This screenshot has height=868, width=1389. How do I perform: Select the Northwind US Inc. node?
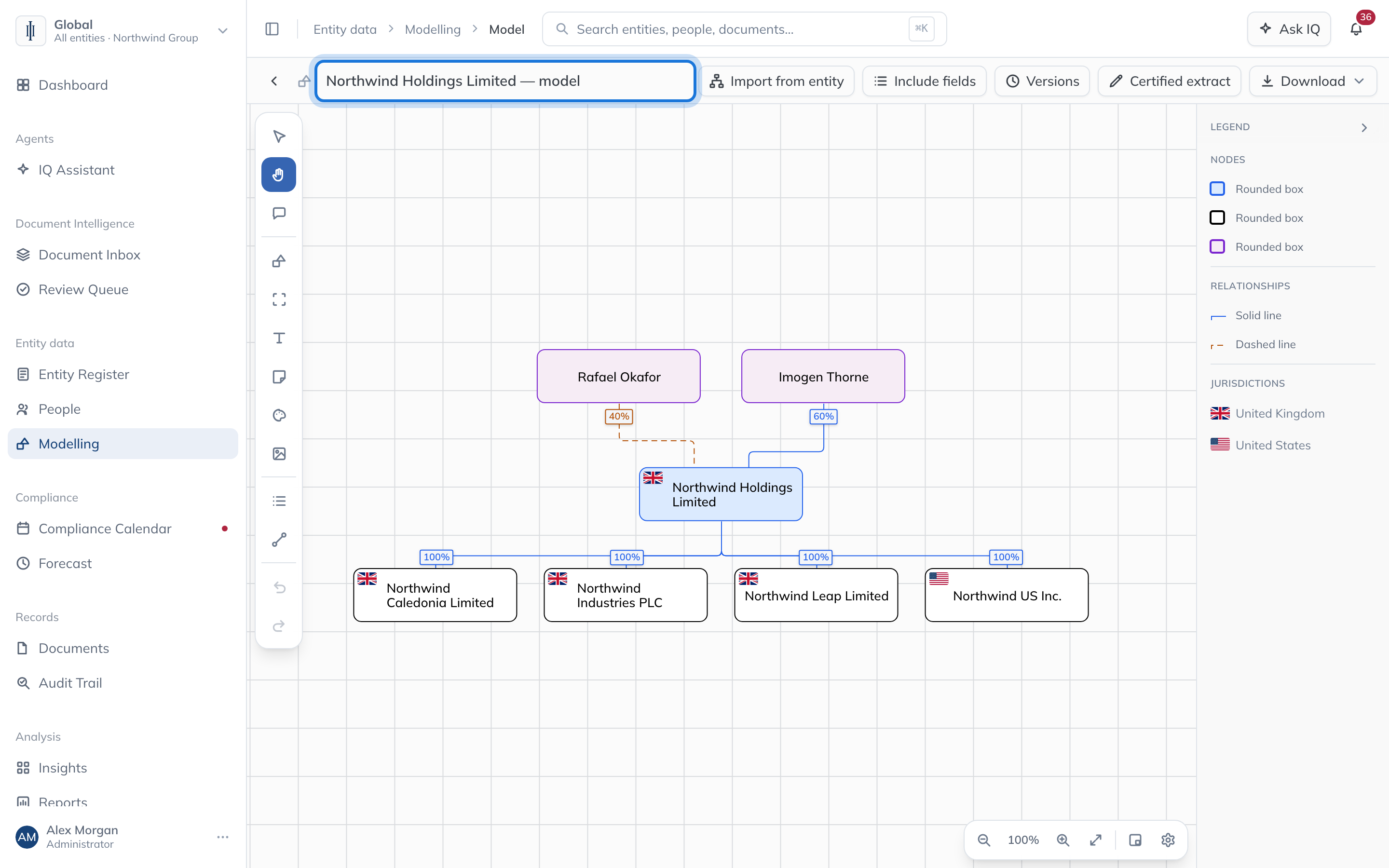tap(1007, 596)
